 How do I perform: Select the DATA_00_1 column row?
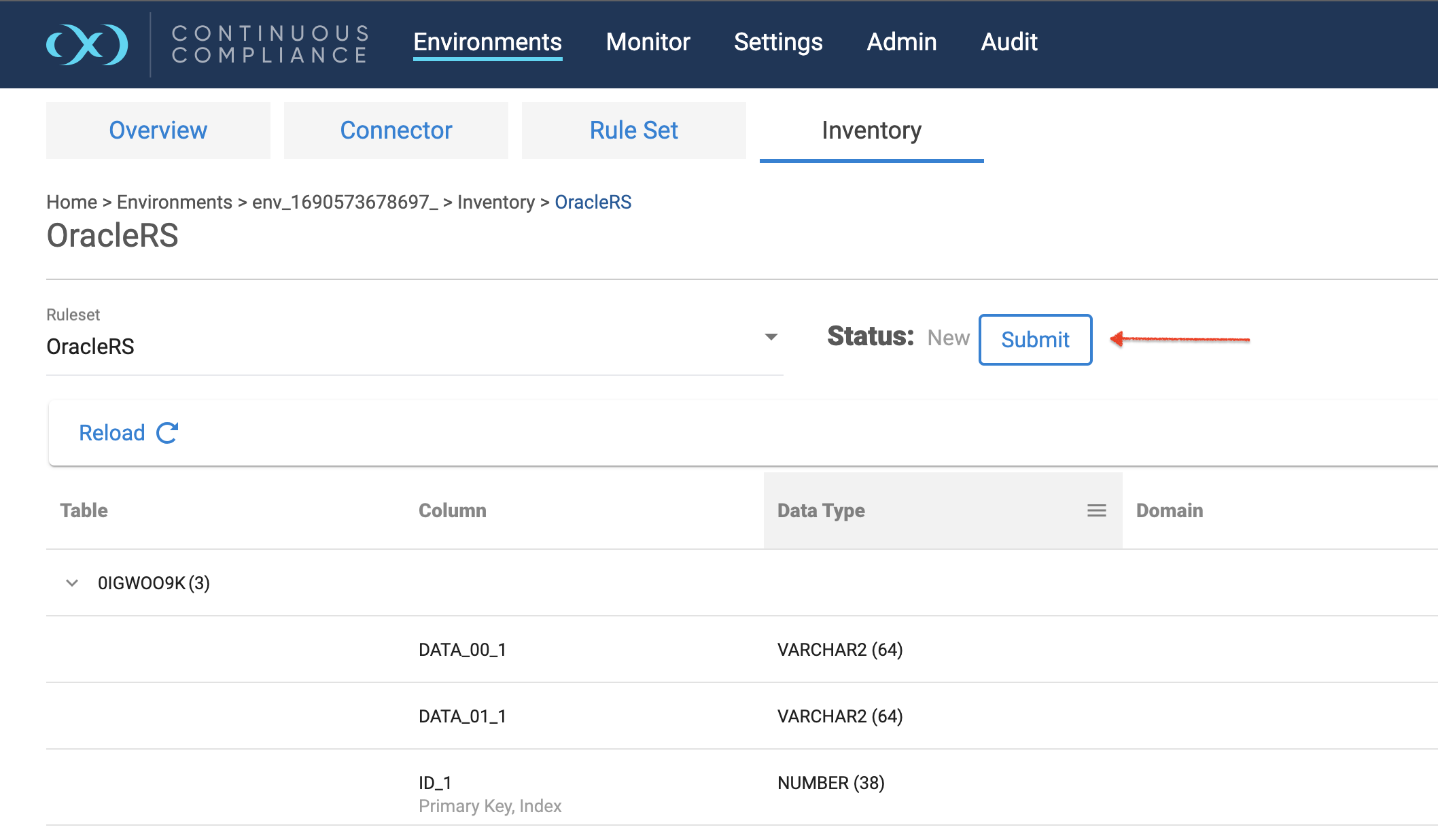[x=462, y=650]
